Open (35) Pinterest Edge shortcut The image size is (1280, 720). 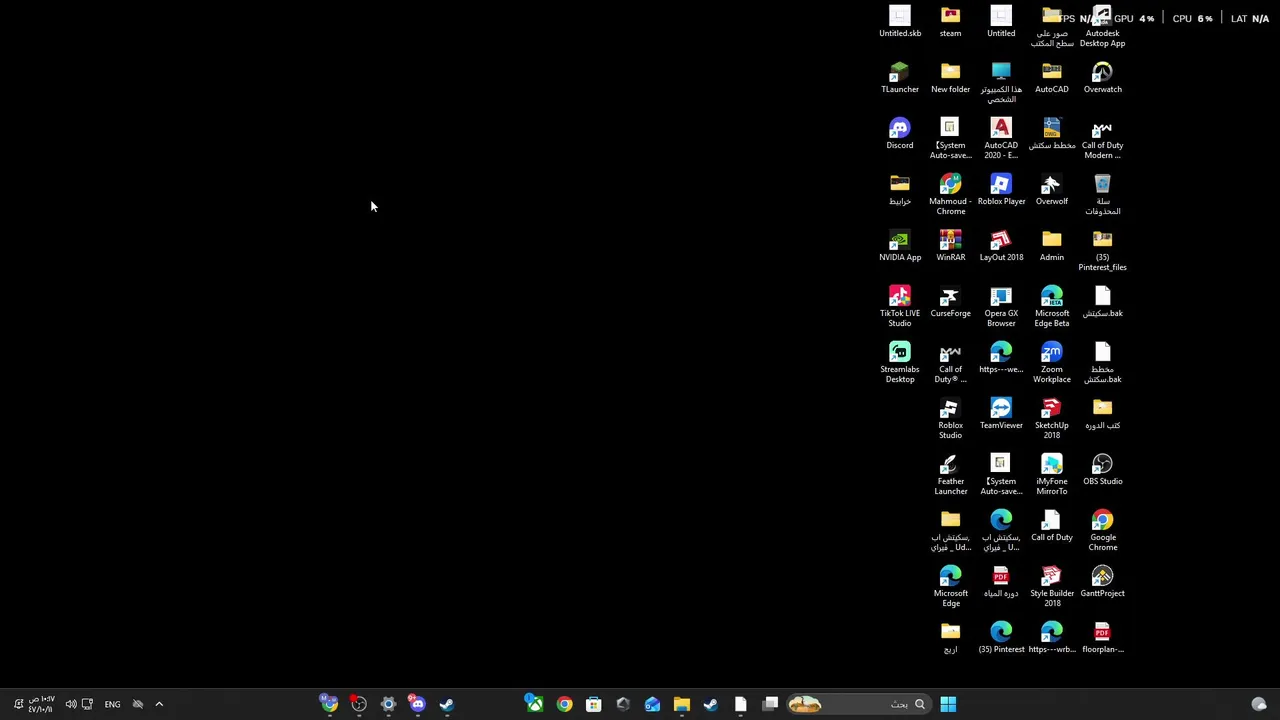(1001, 638)
